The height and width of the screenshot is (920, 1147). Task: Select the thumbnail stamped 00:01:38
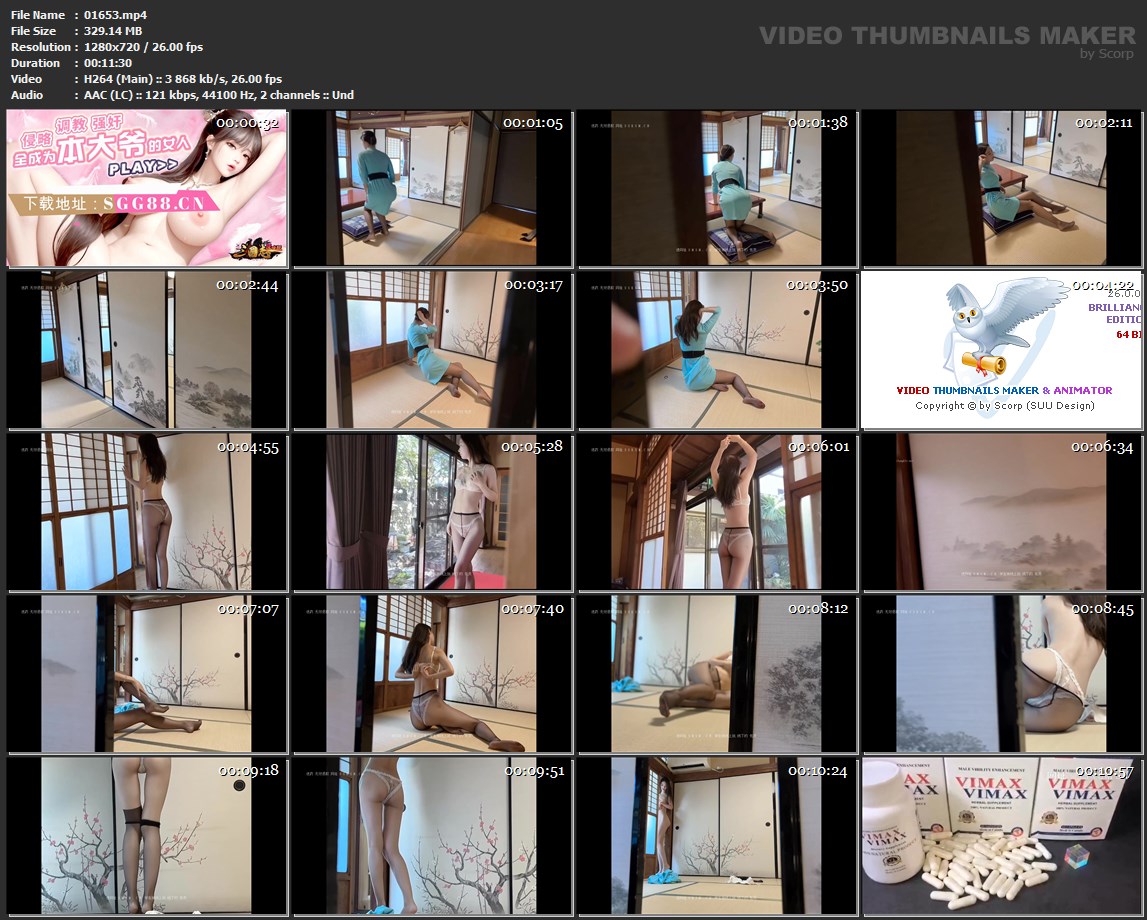[x=717, y=188]
